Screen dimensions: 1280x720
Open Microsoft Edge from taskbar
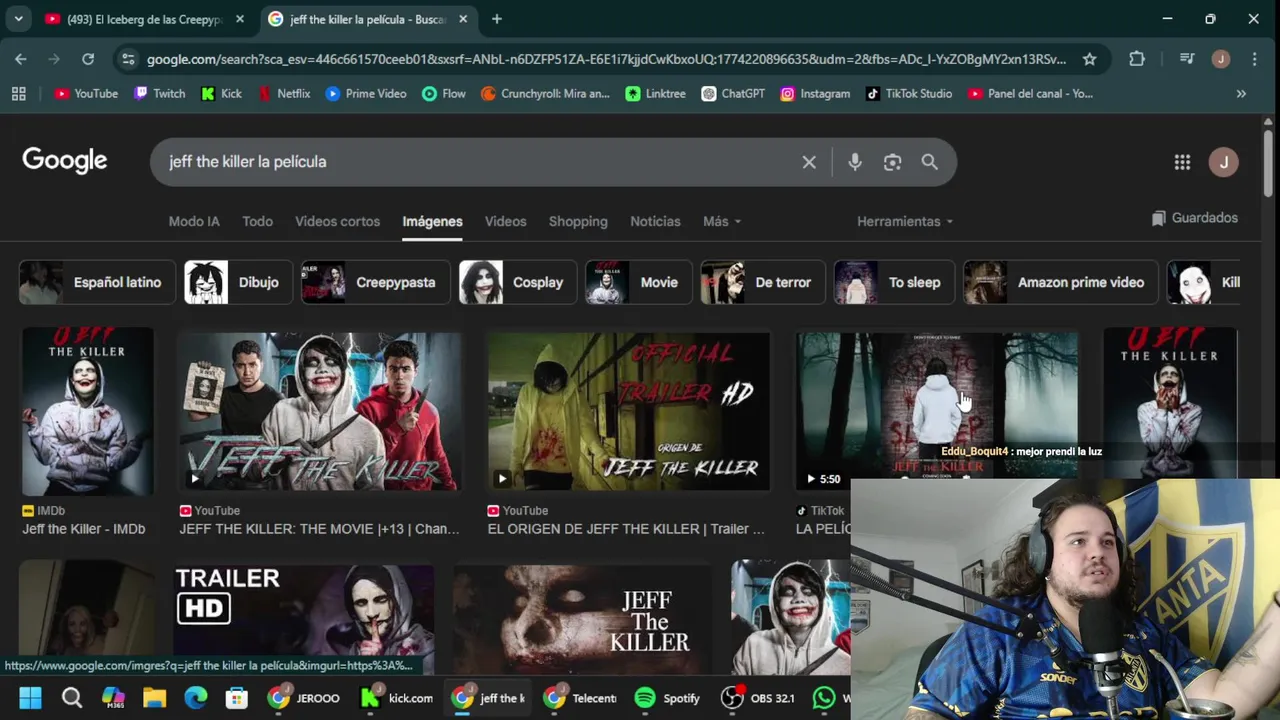[195, 698]
